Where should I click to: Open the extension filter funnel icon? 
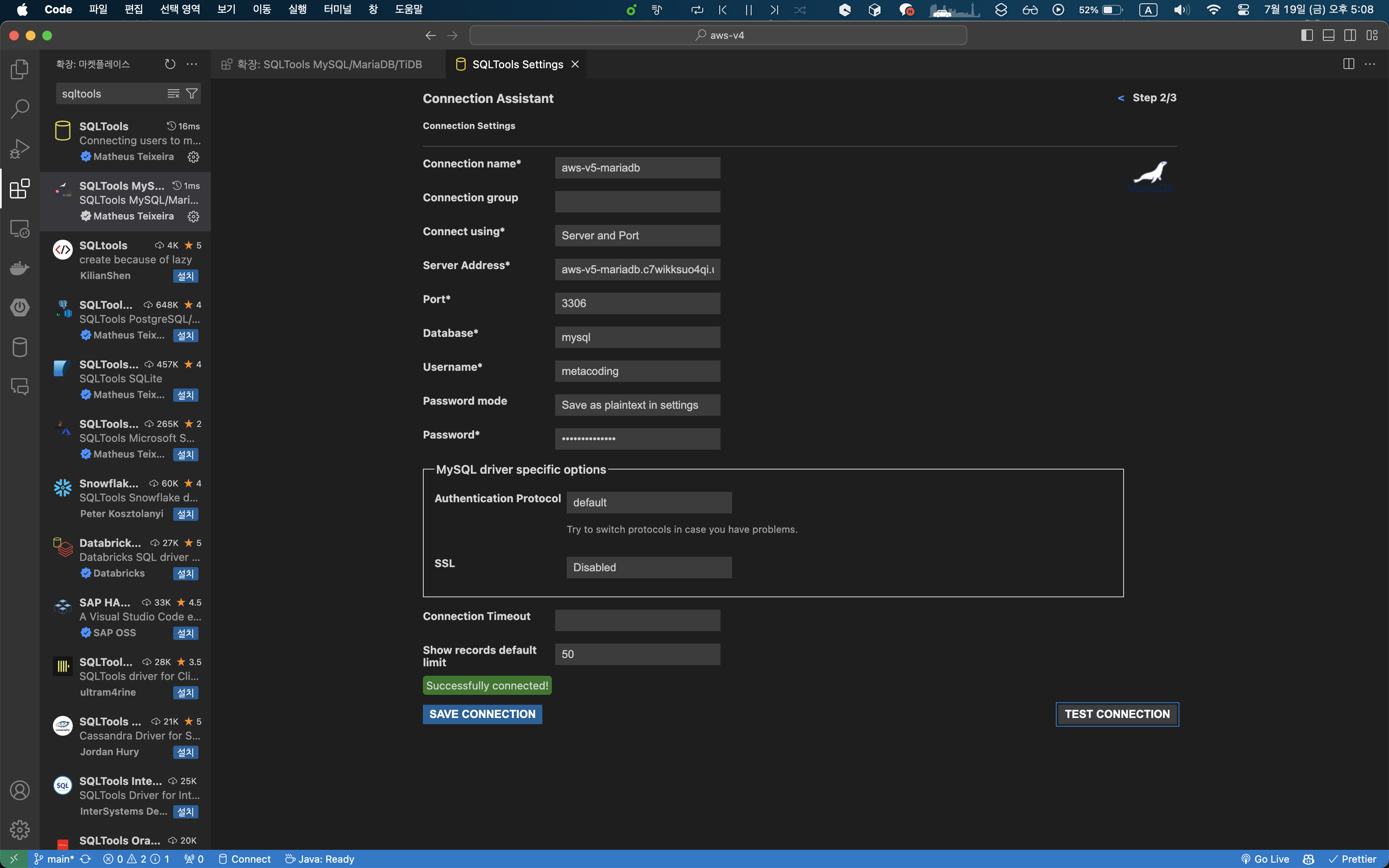click(192, 93)
